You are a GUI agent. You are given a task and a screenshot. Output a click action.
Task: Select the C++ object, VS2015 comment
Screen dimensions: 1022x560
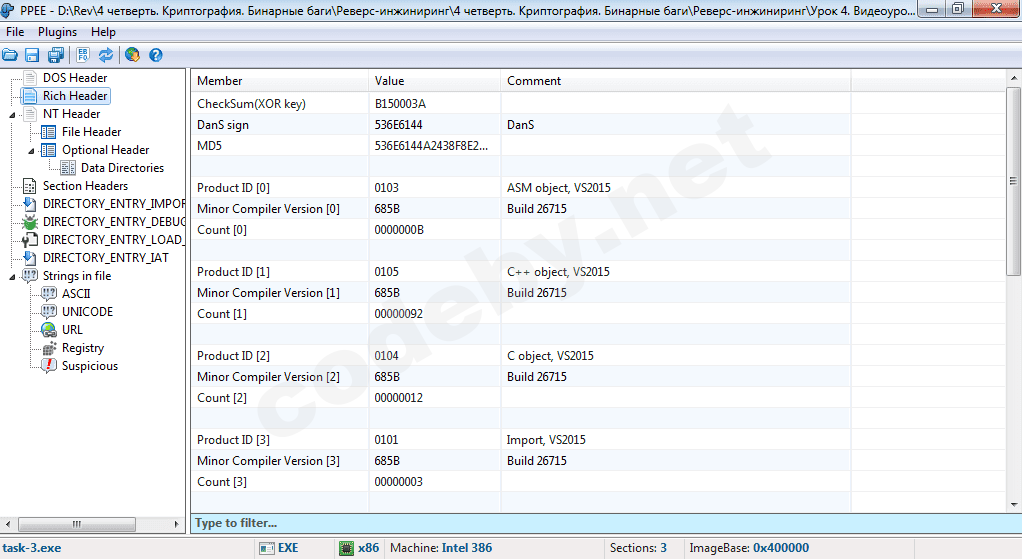coord(676,272)
